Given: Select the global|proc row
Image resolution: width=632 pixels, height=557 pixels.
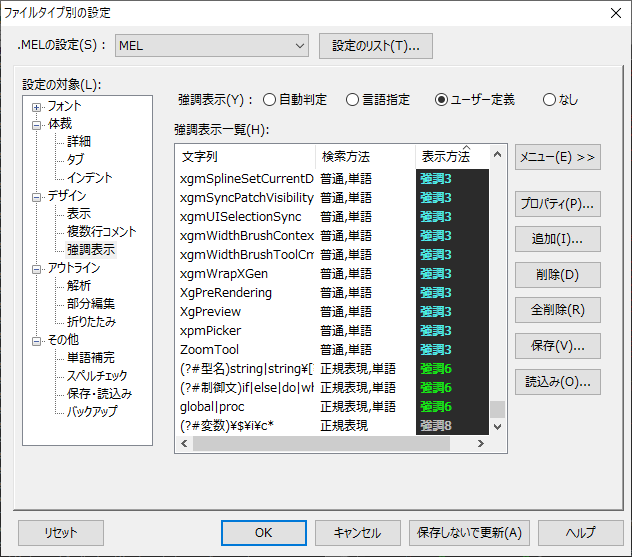Looking at the screenshot, I should [x=333, y=407].
